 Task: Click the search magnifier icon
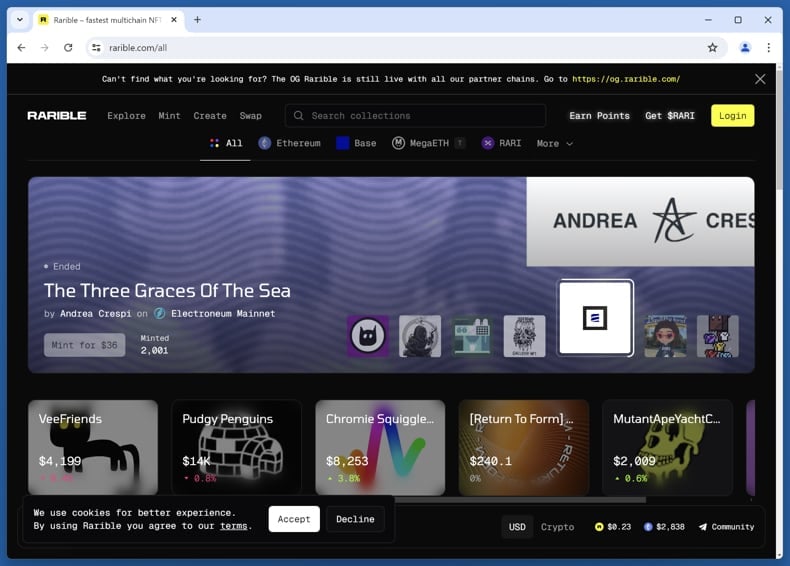click(x=298, y=115)
